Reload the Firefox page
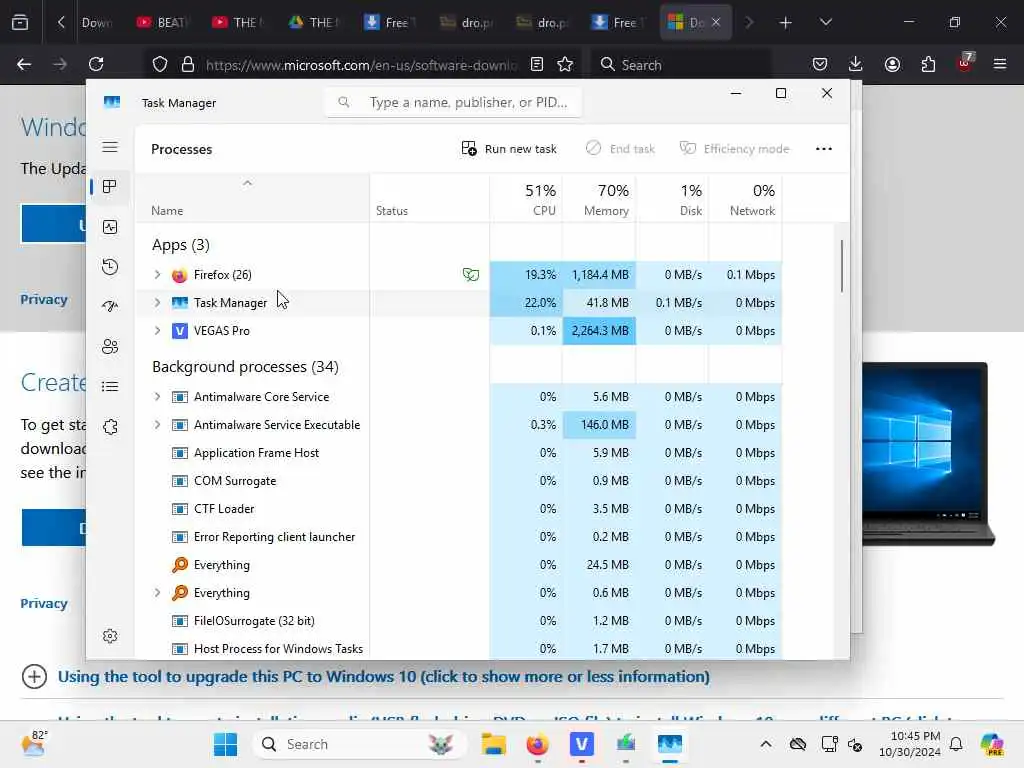Image resolution: width=1024 pixels, height=768 pixels. point(96,64)
